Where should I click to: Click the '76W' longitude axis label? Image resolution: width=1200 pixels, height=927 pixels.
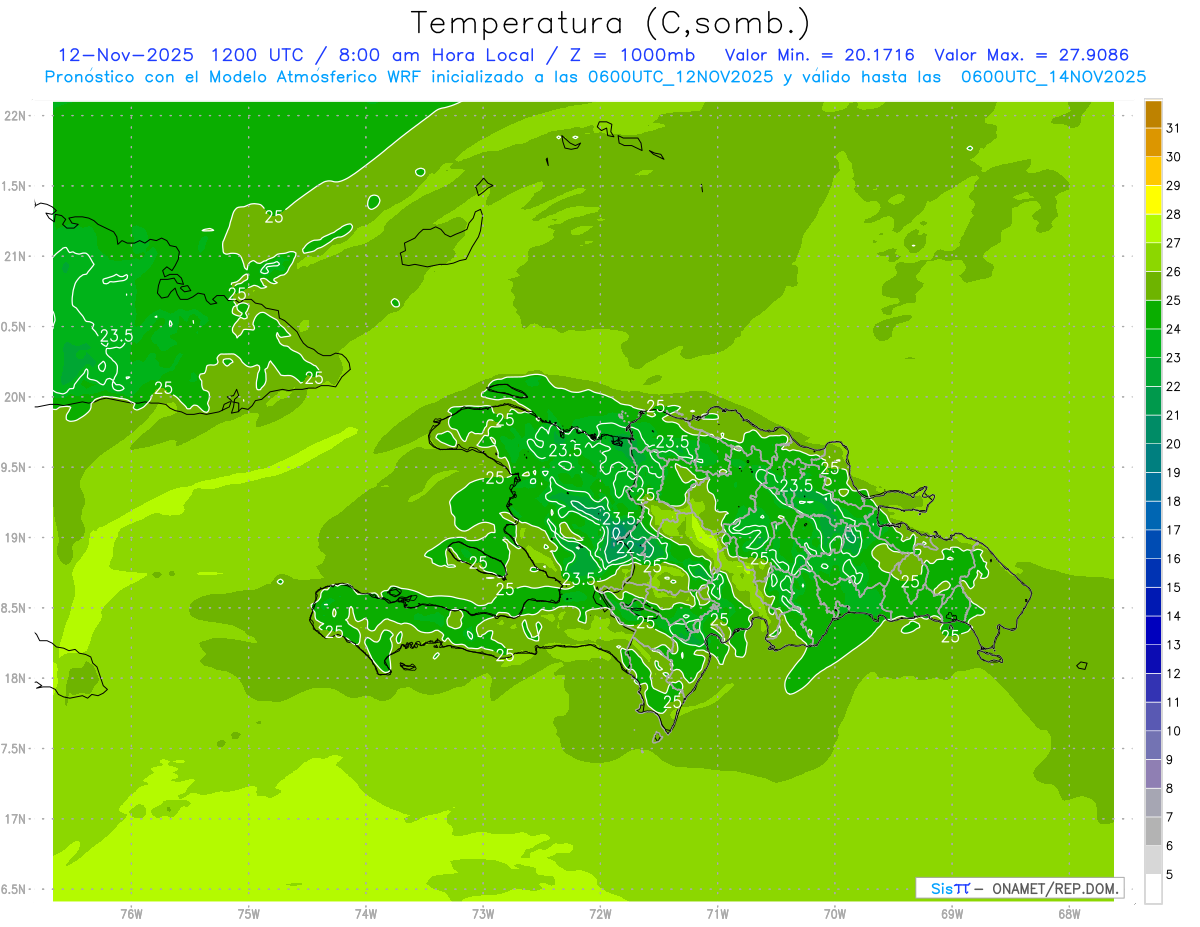(x=131, y=914)
